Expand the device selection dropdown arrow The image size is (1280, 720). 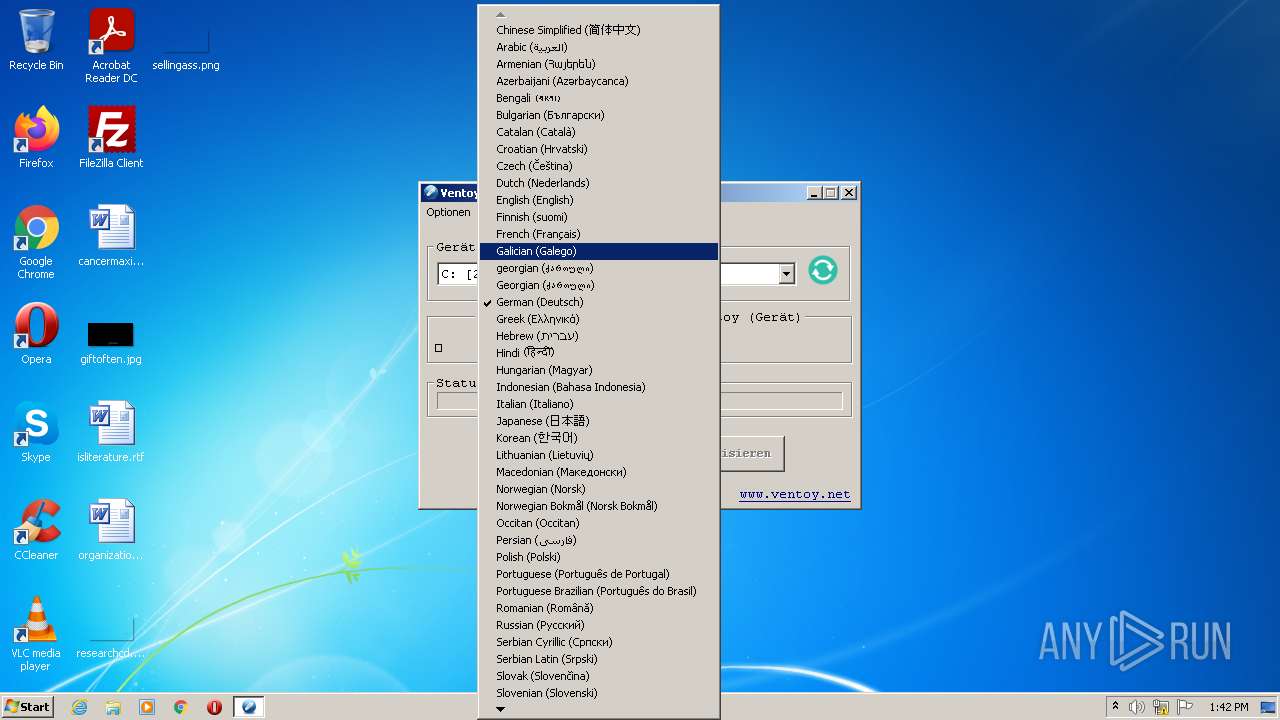[786, 273]
